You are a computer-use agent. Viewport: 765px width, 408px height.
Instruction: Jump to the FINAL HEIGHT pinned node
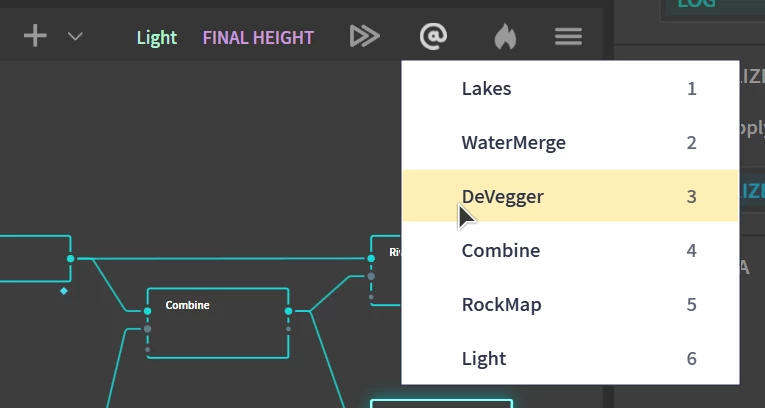258,38
